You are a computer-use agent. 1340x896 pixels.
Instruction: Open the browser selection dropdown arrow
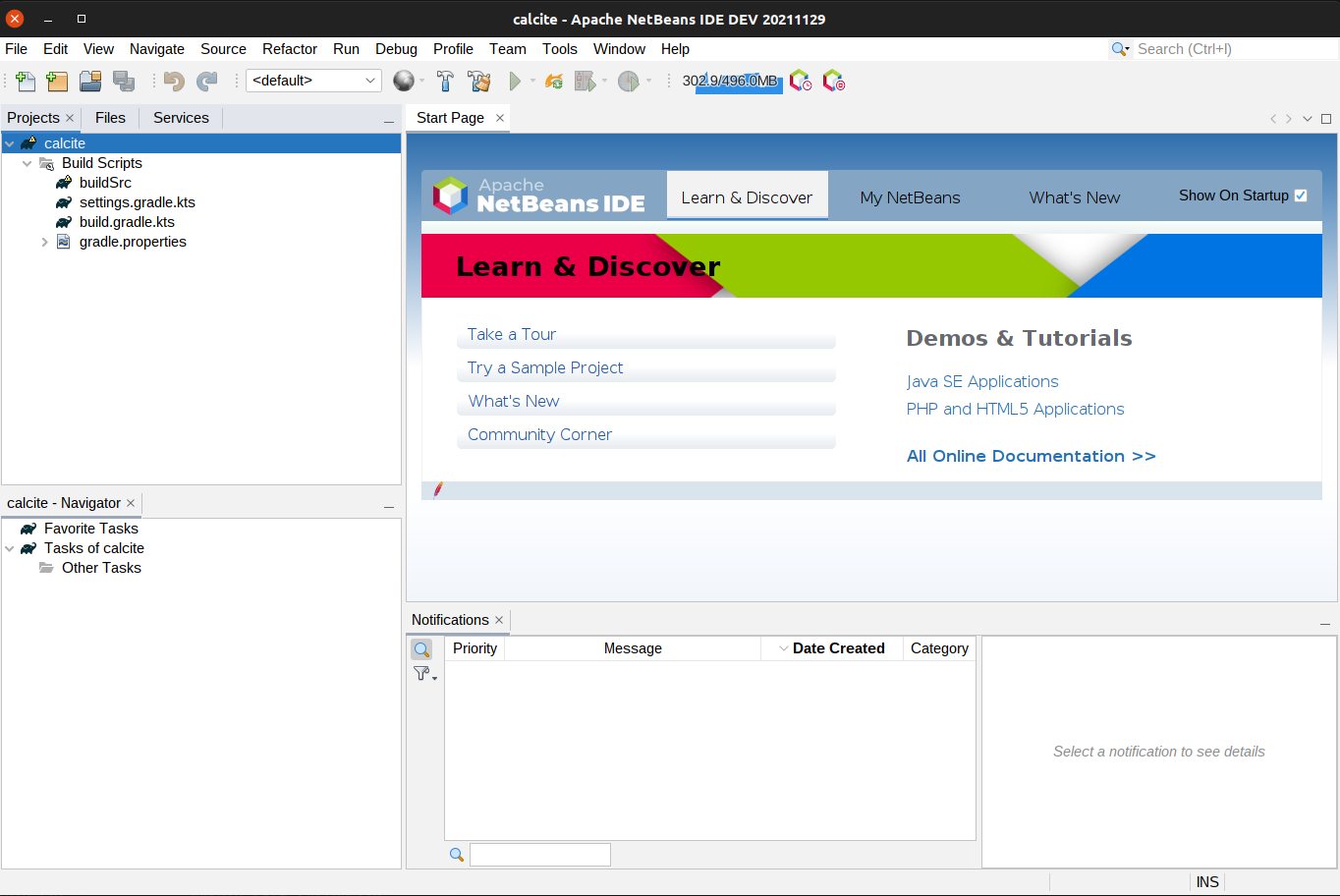[421, 81]
